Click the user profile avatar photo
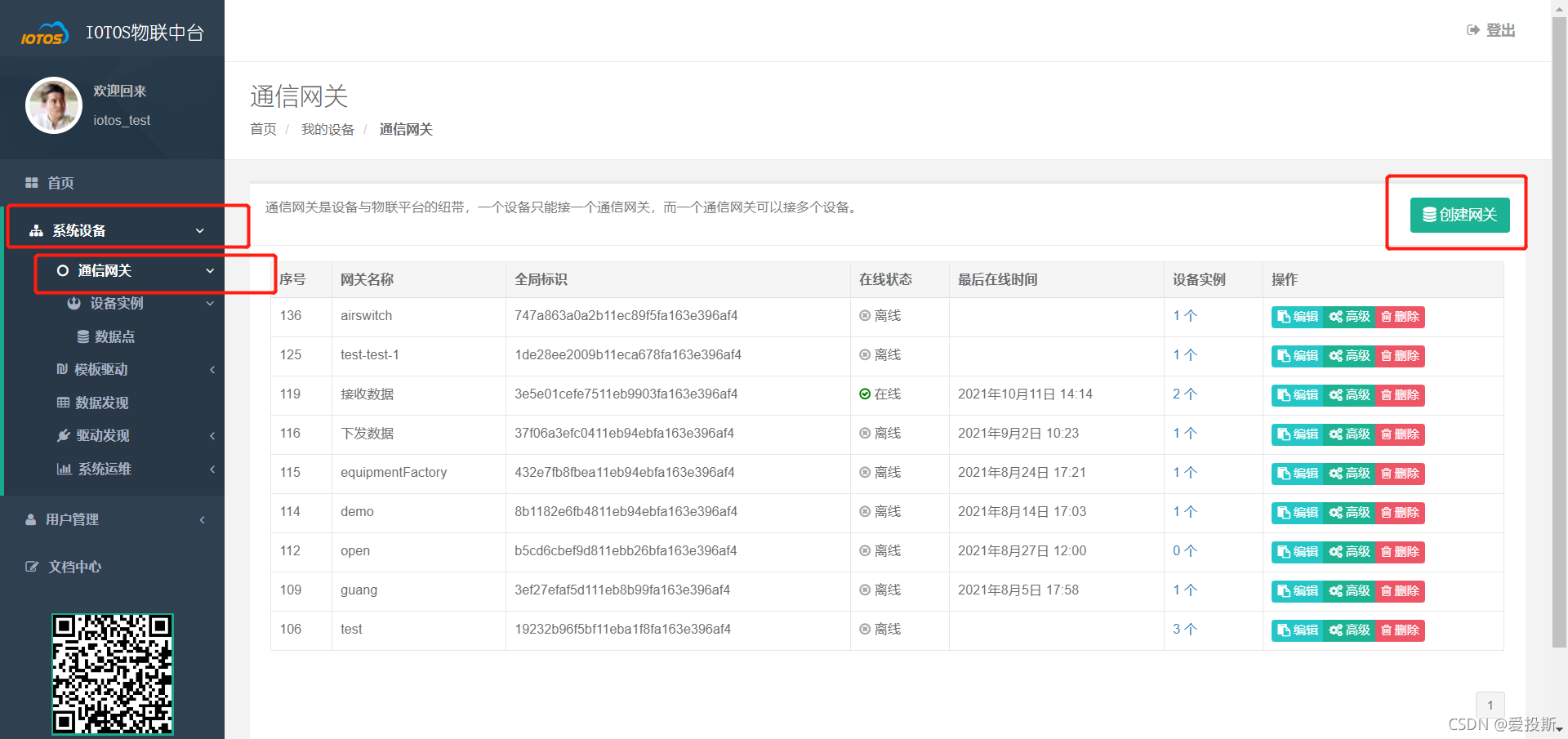 54,105
